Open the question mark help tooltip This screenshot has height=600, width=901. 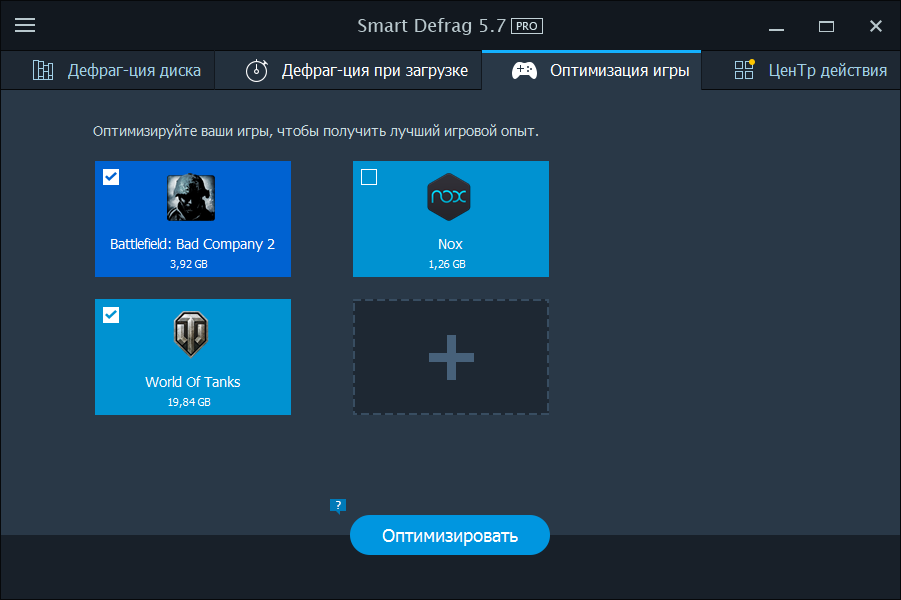point(338,506)
